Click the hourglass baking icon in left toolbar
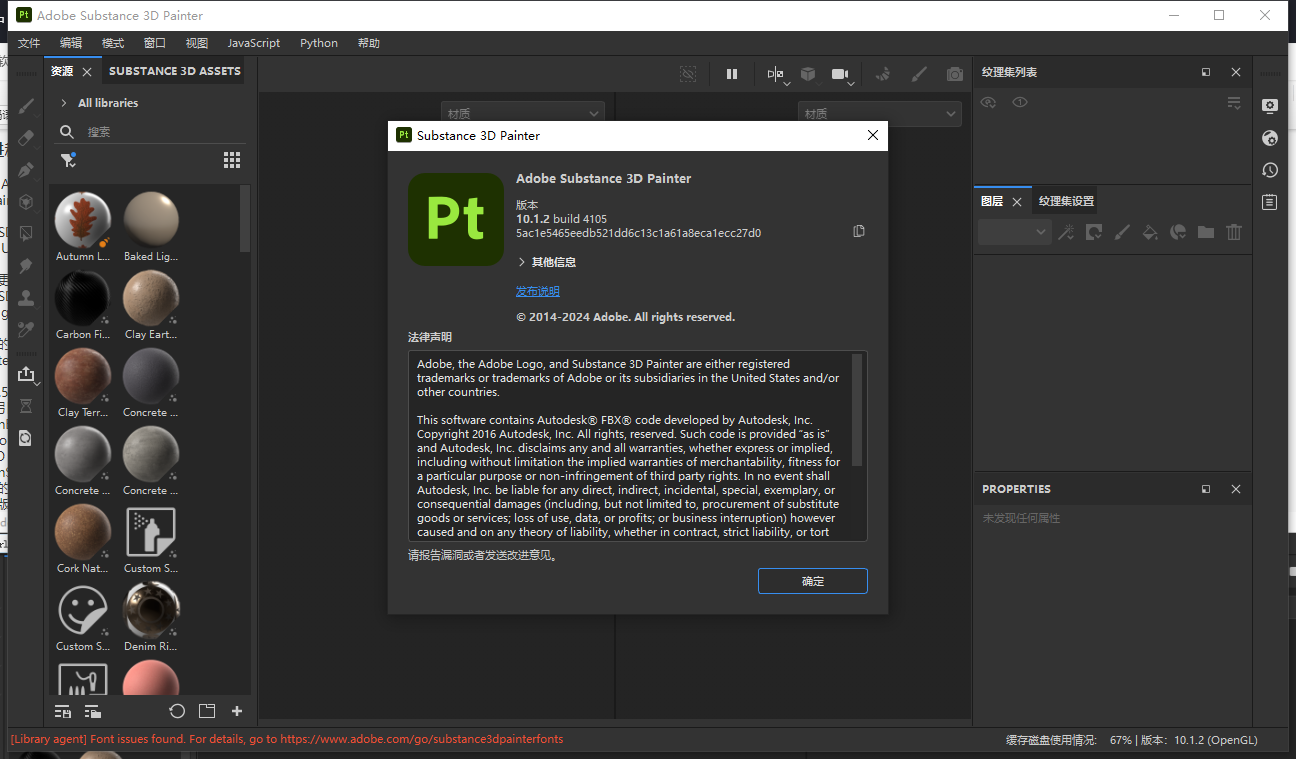Screen dimensions: 1296x759 pyautogui.click(x=27, y=406)
